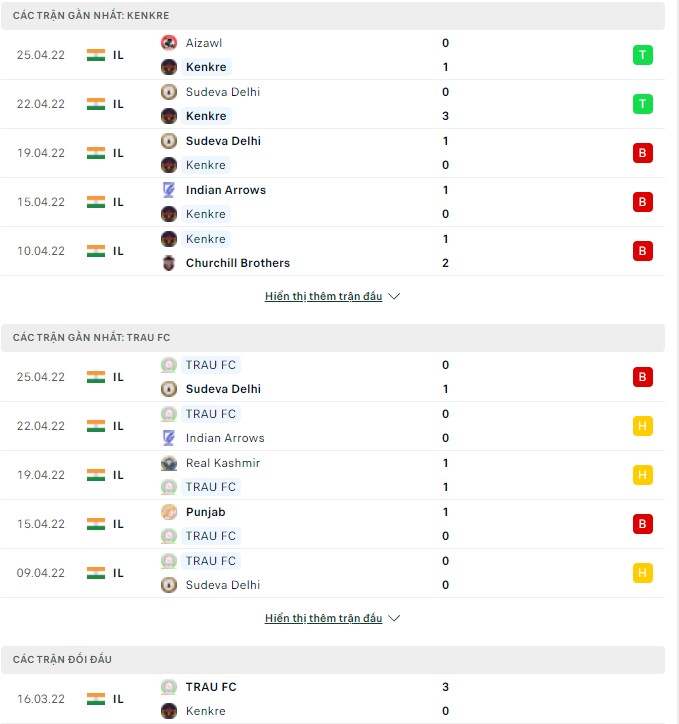Click Real Kashmir team name
Viewport: 679px width, 724px height.
(223, 463)
